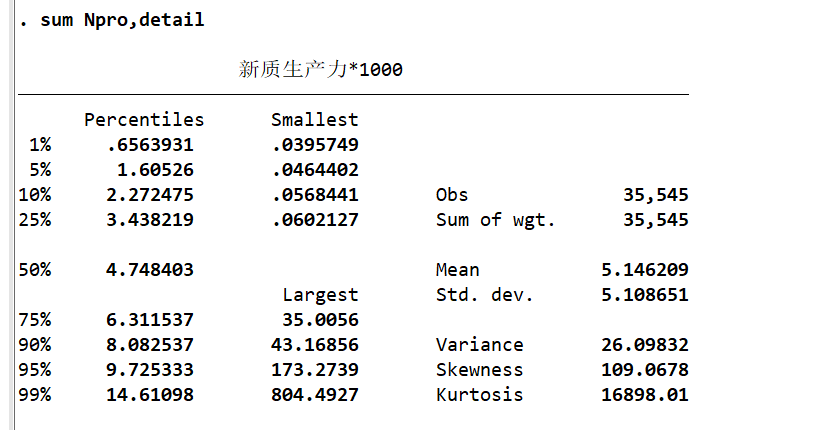Click the Kurtosis value 16898.01
Image resolution: width=829 pixels, height=430 pixels.
tap(646, 394)
